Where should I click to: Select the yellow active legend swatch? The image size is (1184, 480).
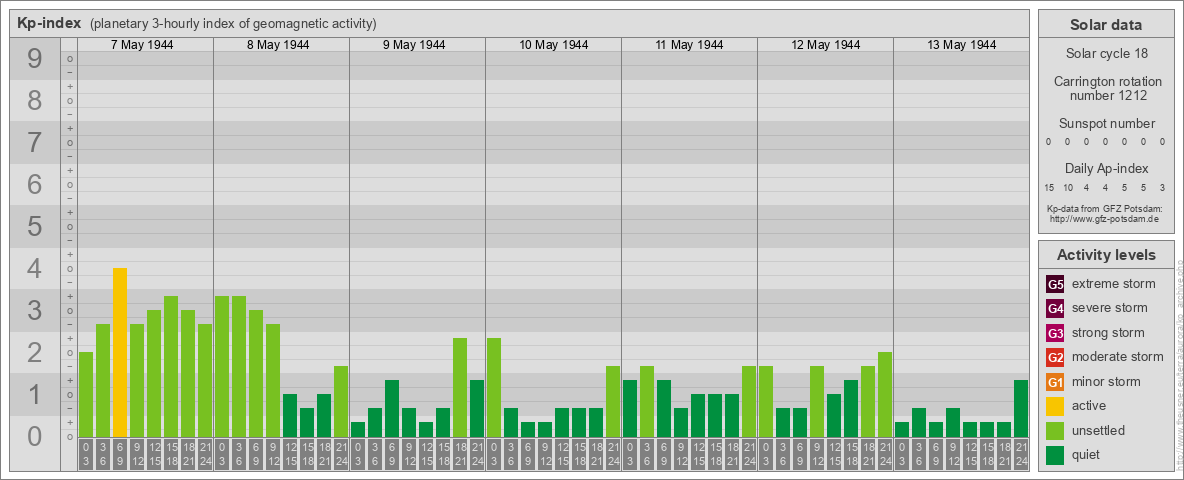1055,406
